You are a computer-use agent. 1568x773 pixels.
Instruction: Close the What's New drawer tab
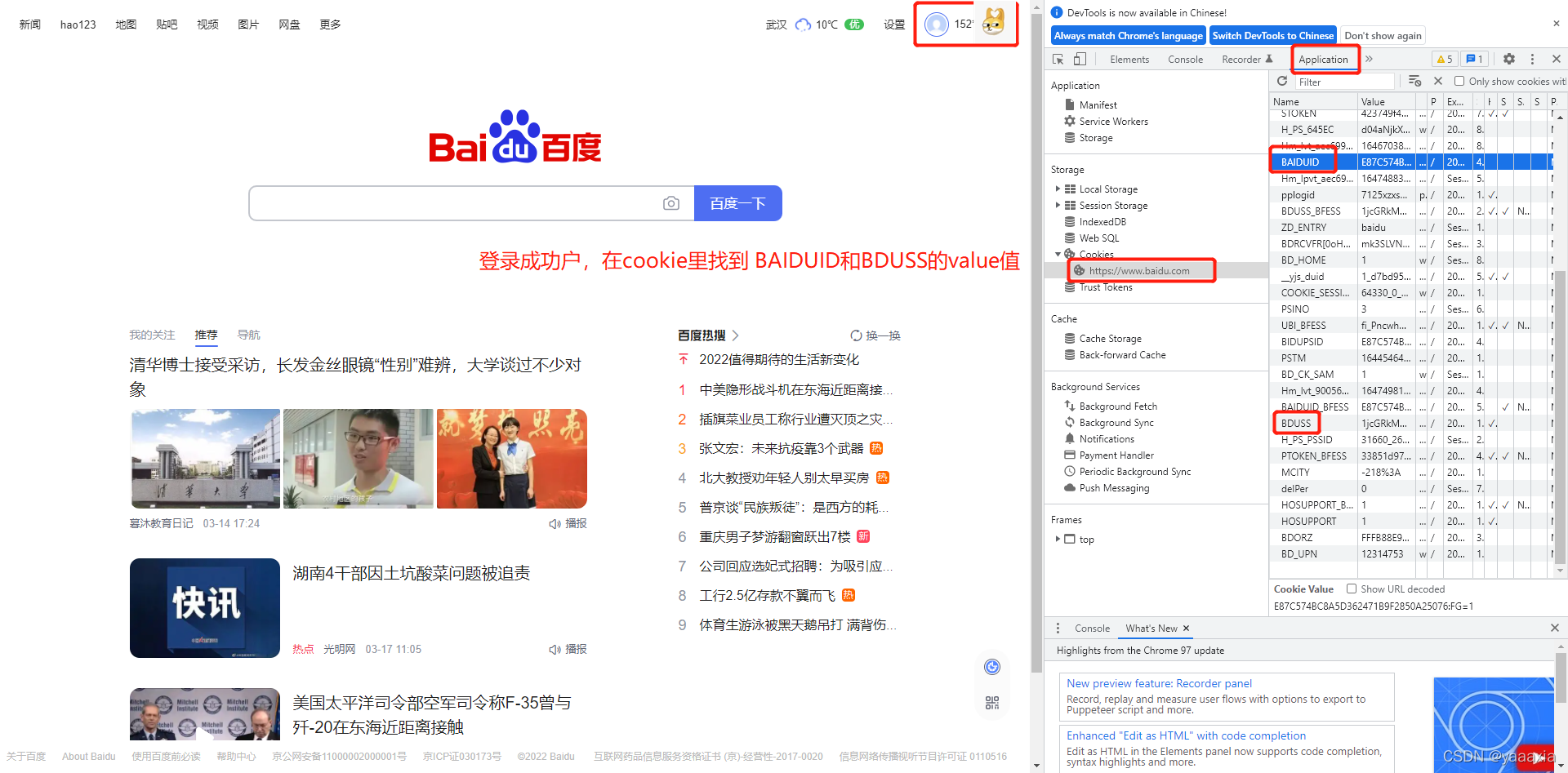[1186, 628]
